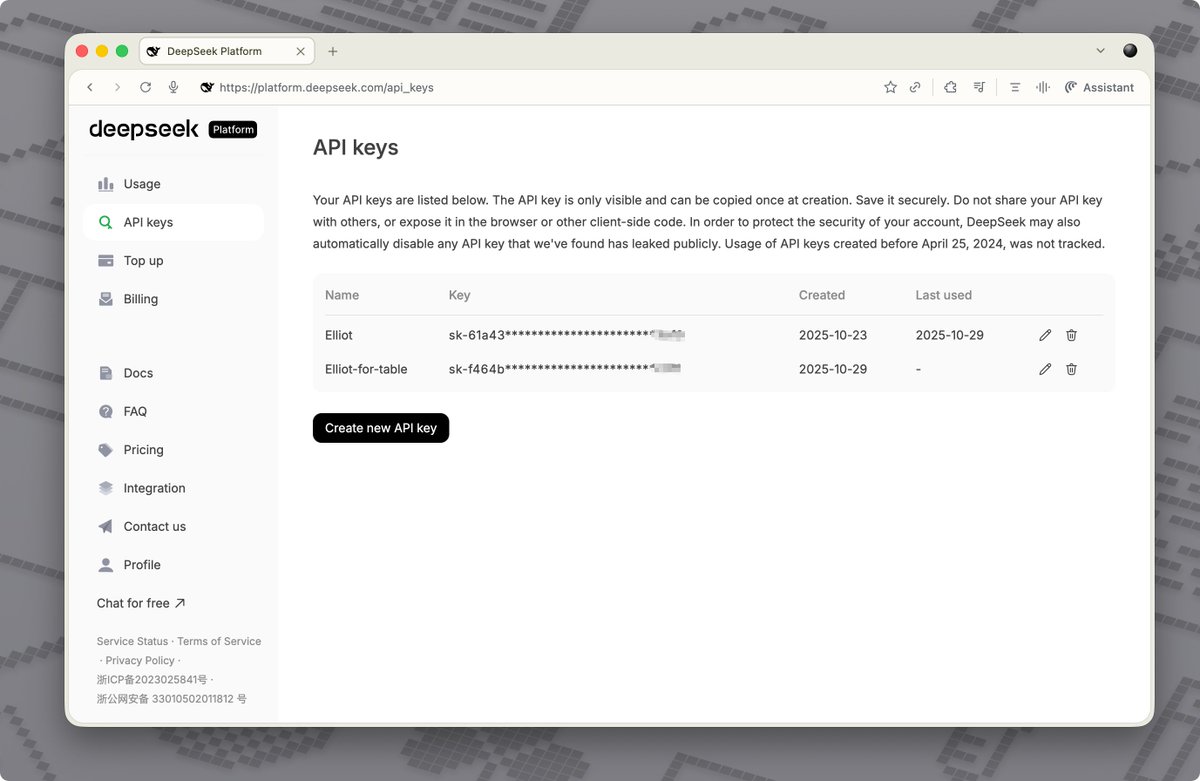This screenshot has width=1200, height=781.
Task: Click the reader lines icon in toolbar
Action: [1015, 87]
